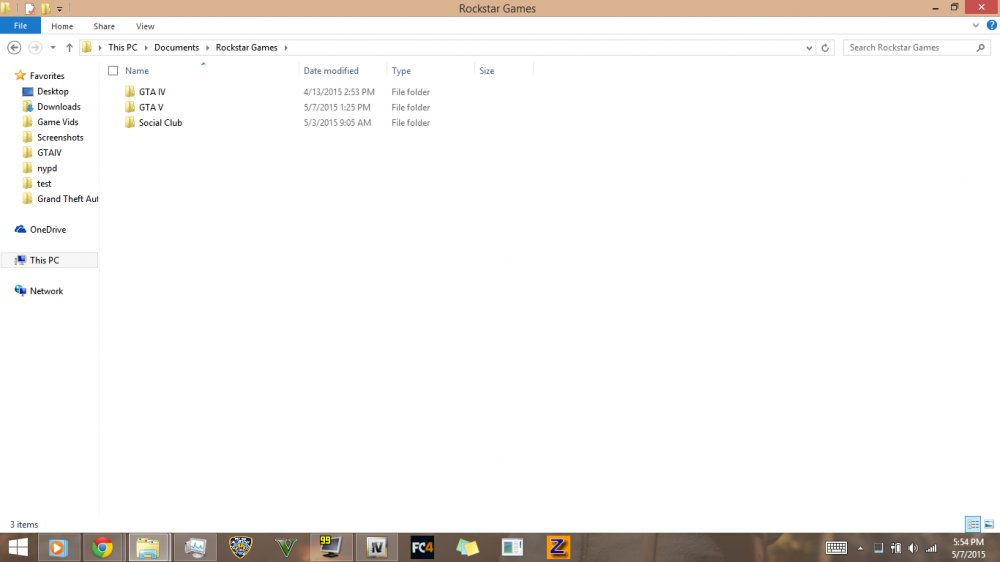Expand the ribbon with the chevron
The height and width of the screenshot is (562, 1000).
tap(976, 26)
